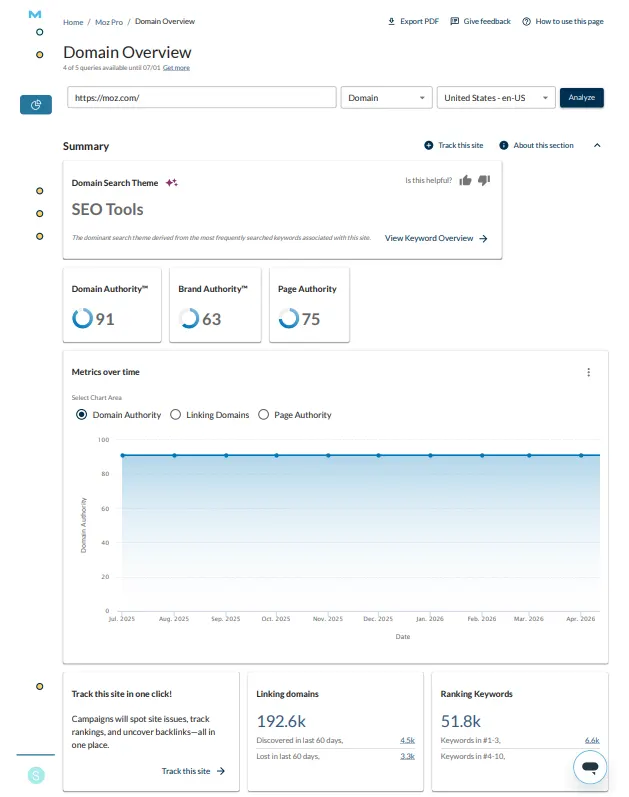Image resolution: width=629 pixels, height=797 pixels.
Task: Click the sparkle icon beside Domain Search Theme
Action: [x=172, y=182]
